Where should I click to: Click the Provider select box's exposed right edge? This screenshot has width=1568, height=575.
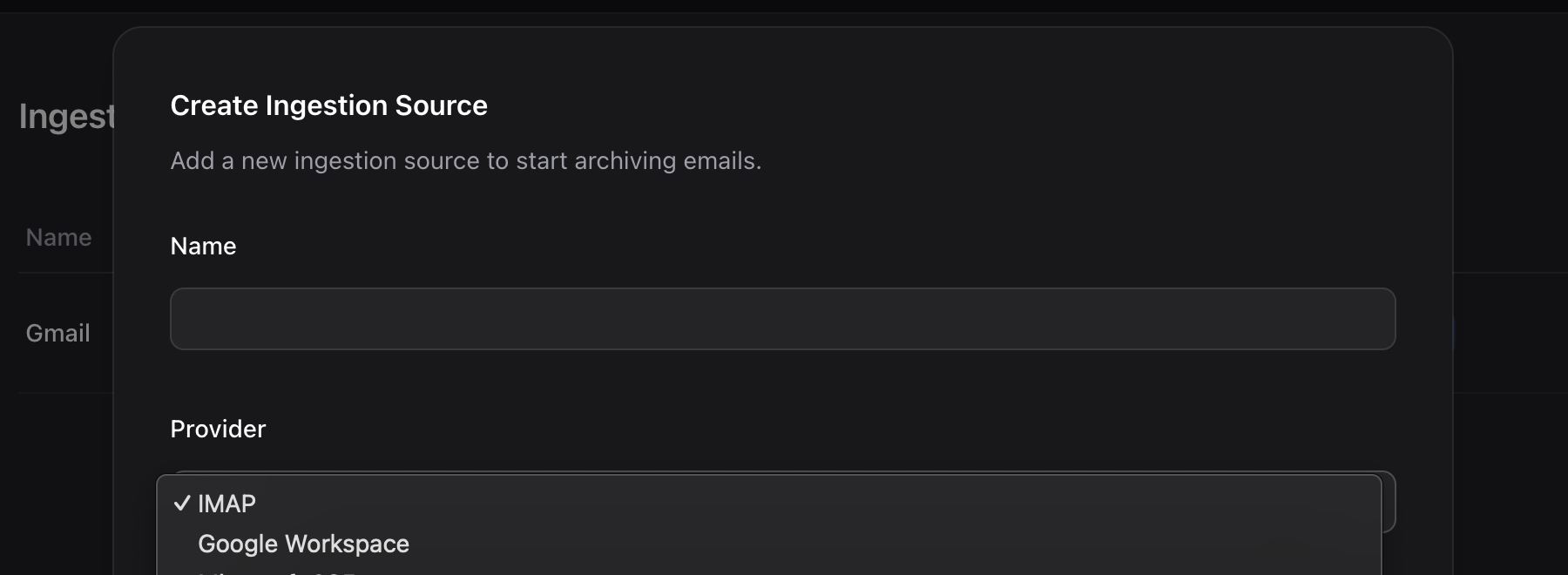point(1389,502)
